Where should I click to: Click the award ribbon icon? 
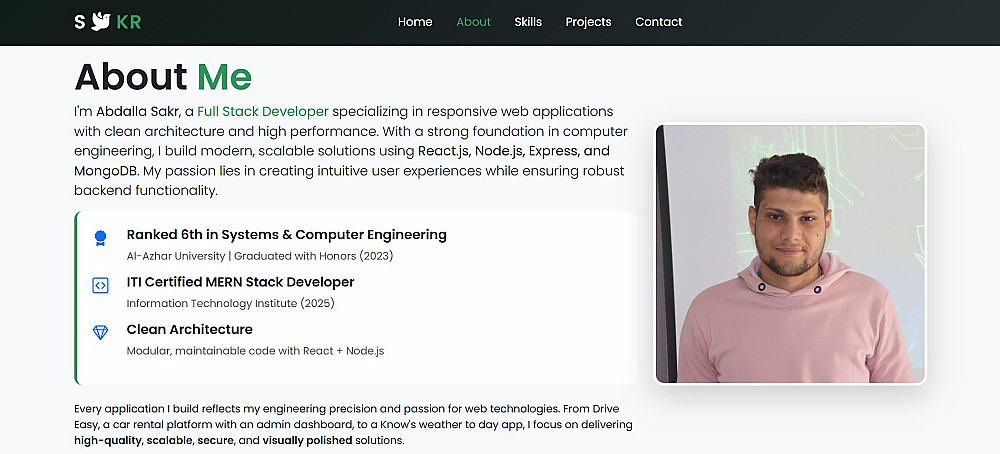point(100,238)
